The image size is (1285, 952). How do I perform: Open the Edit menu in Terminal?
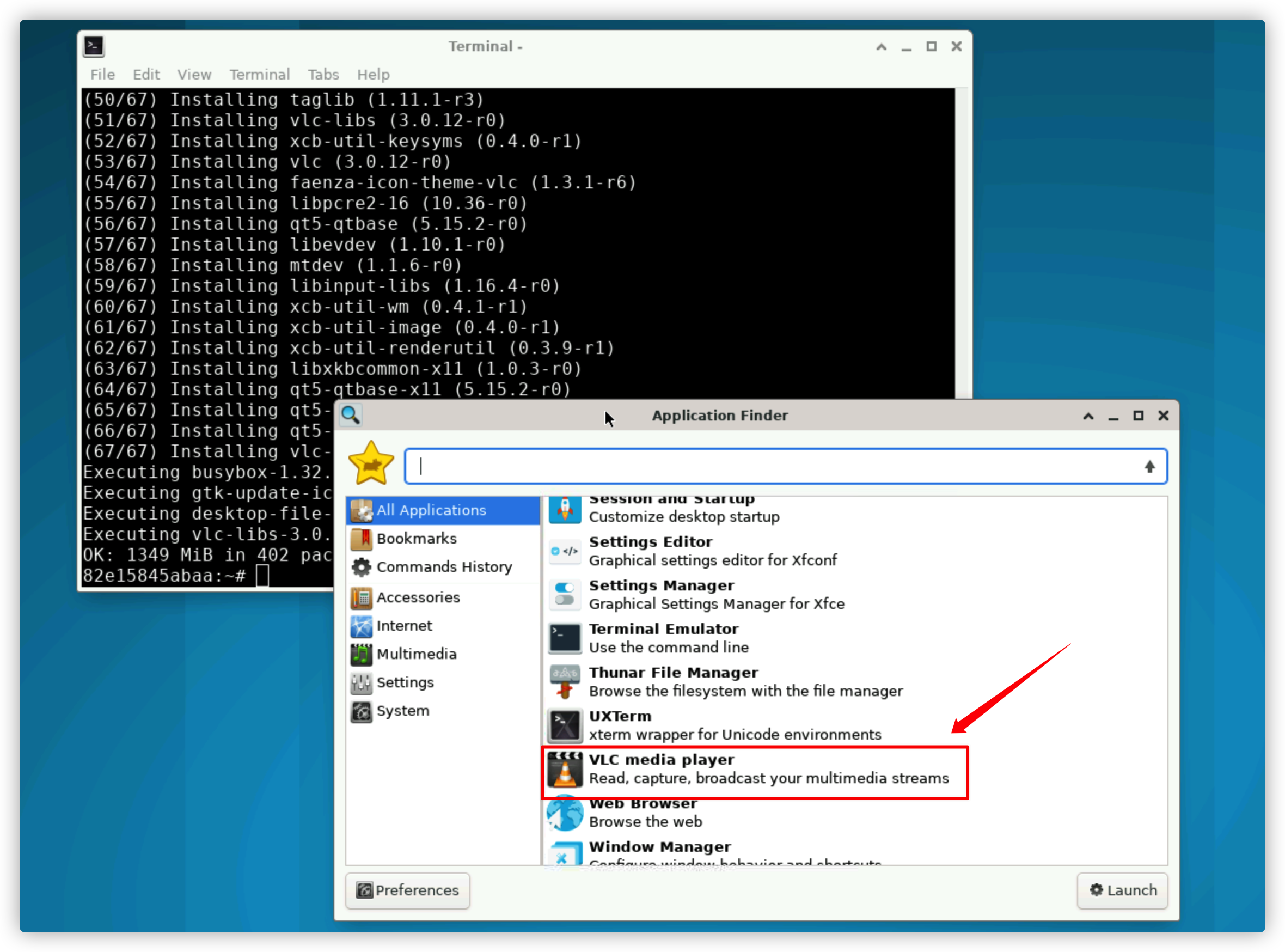pyautogui.click(x=146, y=74)
